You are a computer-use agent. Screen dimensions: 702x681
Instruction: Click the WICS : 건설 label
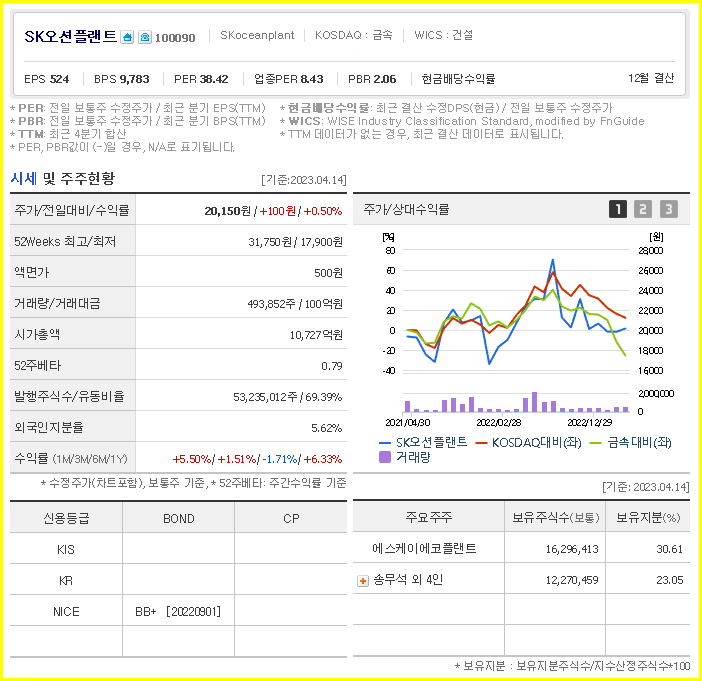click(x=444, y=35)
